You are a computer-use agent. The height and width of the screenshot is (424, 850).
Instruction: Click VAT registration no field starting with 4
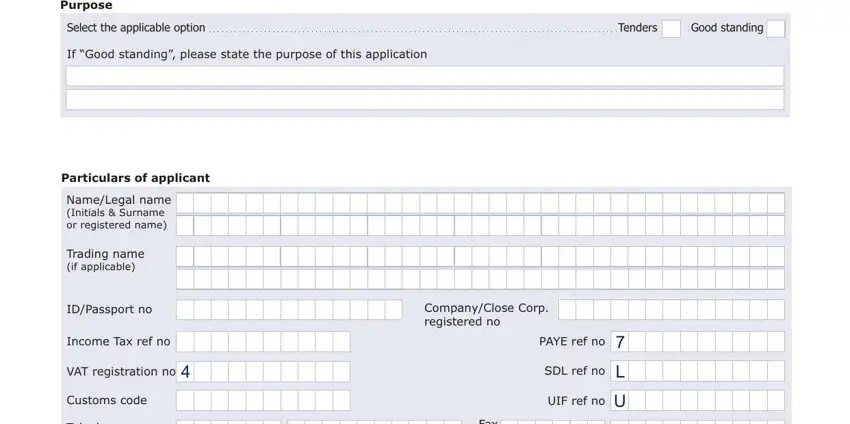263,371
